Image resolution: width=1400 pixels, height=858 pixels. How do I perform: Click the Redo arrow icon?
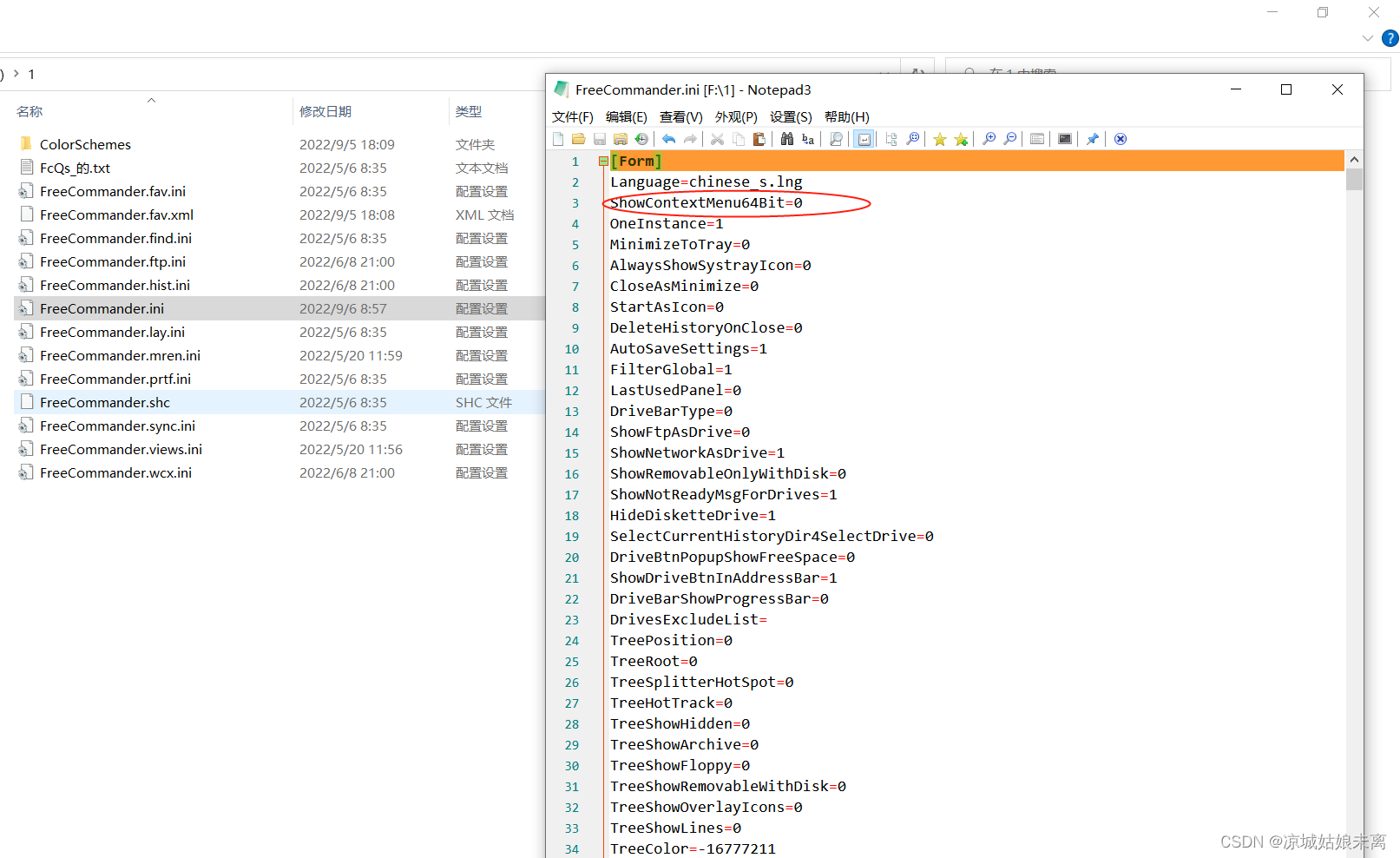pos(690,139)
